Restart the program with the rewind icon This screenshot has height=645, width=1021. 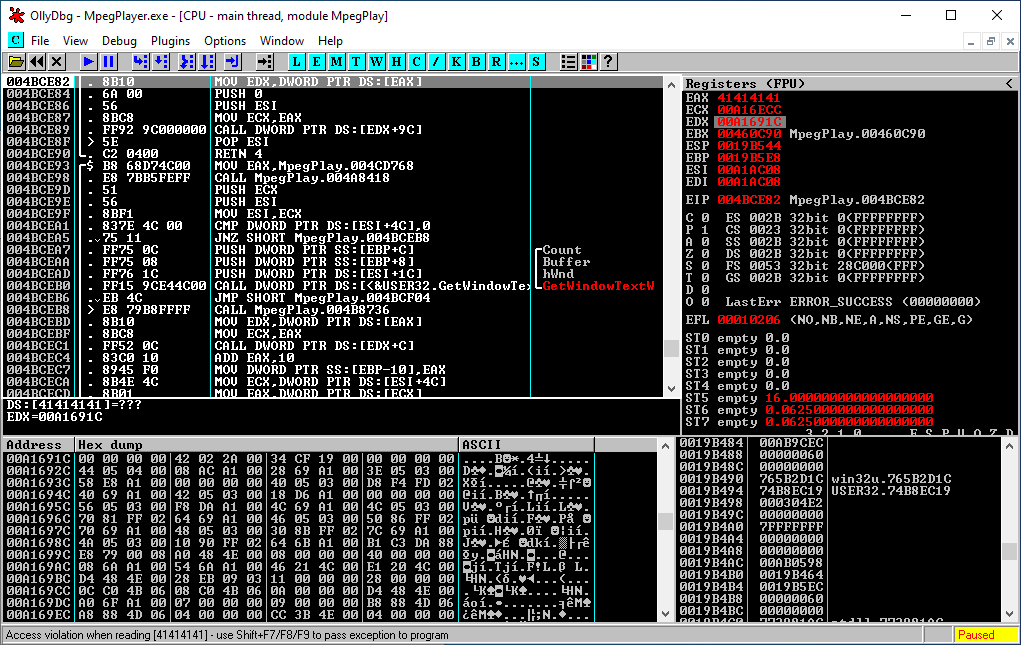[36, 62]
